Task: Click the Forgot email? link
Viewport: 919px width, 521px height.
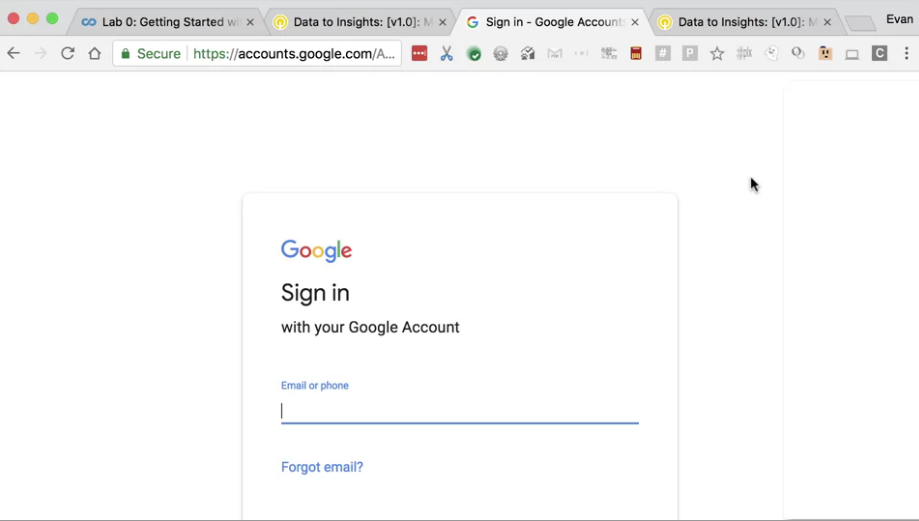Action: [x=322, y=467]
